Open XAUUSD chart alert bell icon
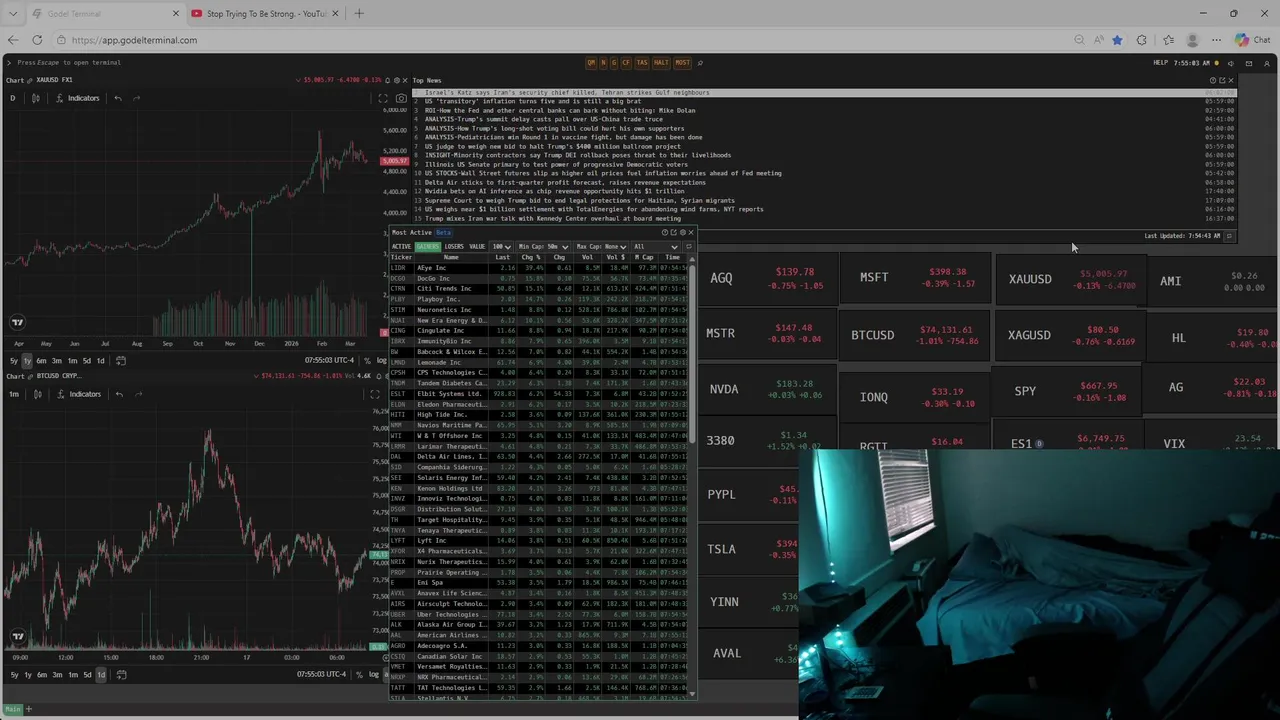 click(388, 80)
